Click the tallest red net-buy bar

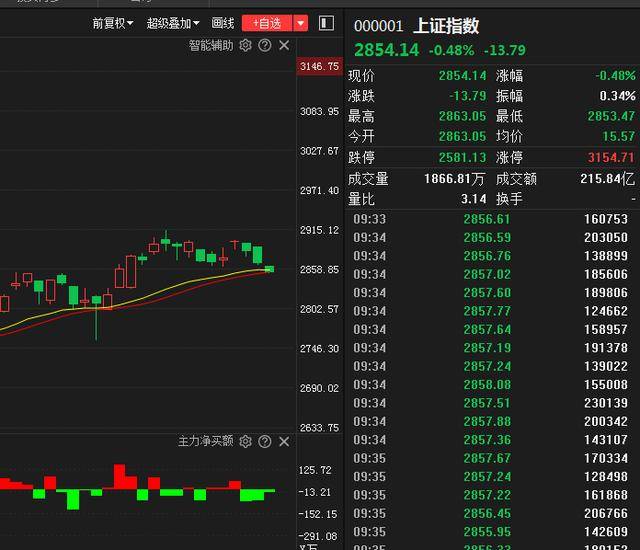coord(120,476)
